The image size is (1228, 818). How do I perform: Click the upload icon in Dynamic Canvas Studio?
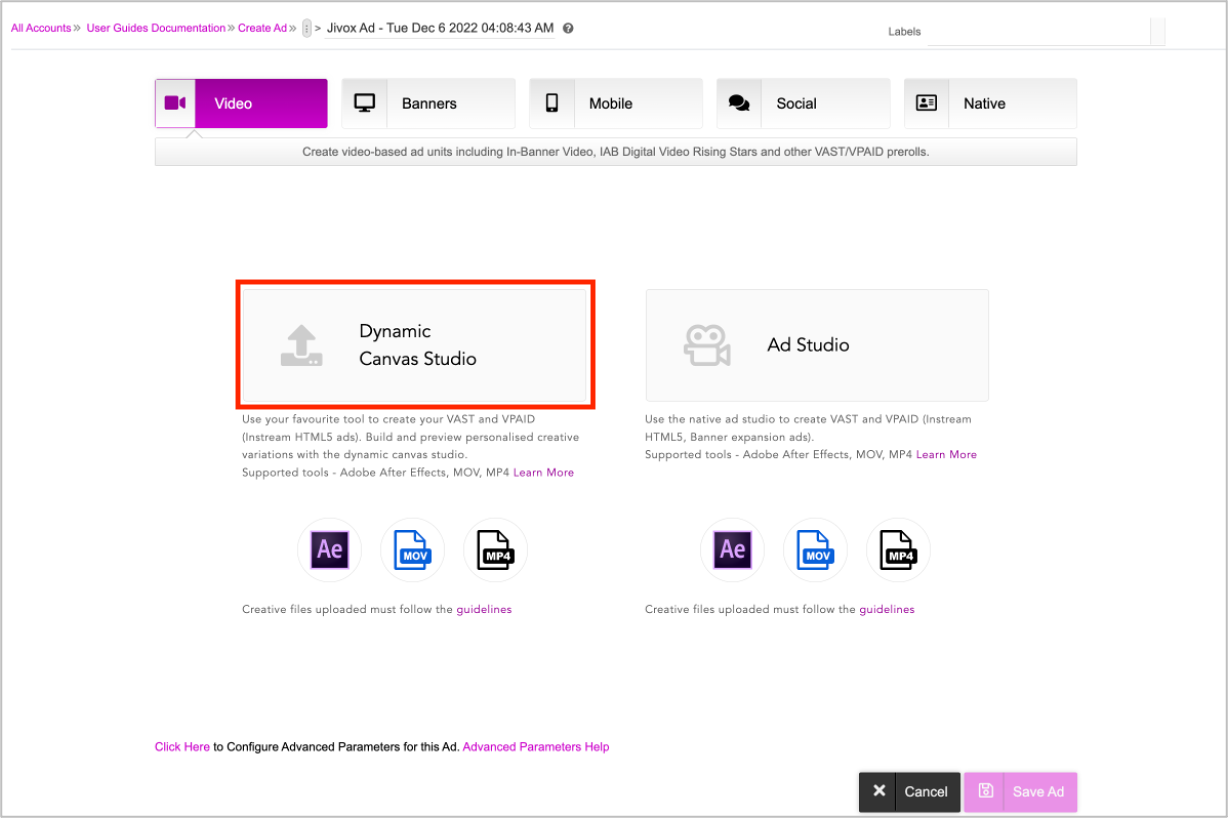301,346
